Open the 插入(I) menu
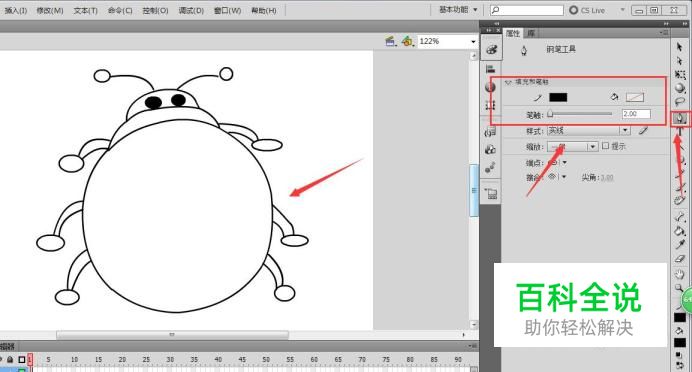The width and height of the screenshot is (692, 372). pos(16,10)
